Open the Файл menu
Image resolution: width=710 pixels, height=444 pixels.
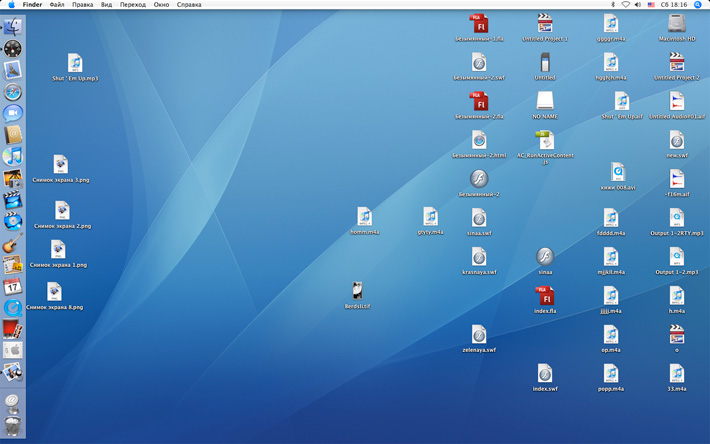pos(57,5)
